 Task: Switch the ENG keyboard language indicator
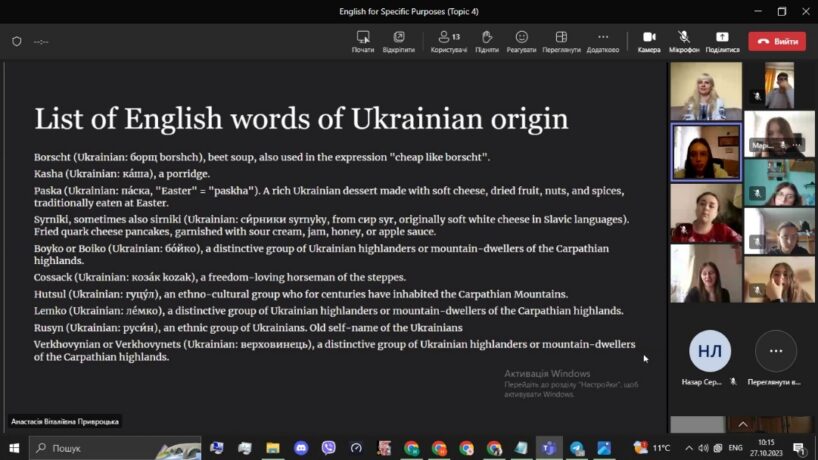coord(735,448)
